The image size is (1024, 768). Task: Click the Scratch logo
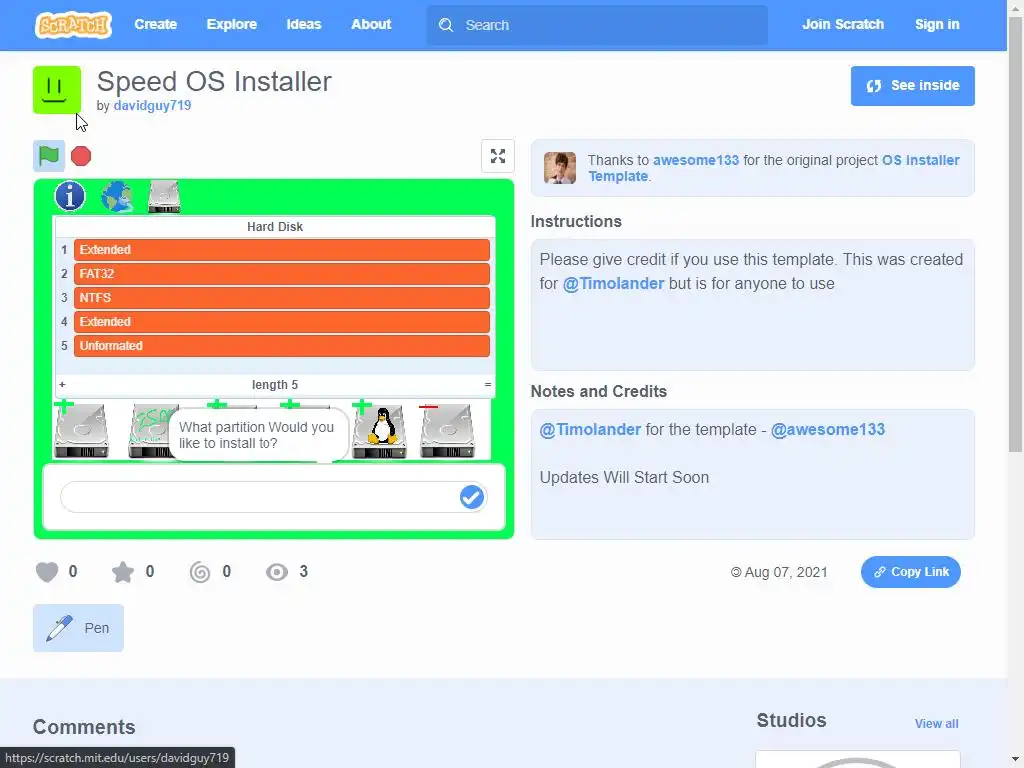pyautogui.click(x=73, y=25)
